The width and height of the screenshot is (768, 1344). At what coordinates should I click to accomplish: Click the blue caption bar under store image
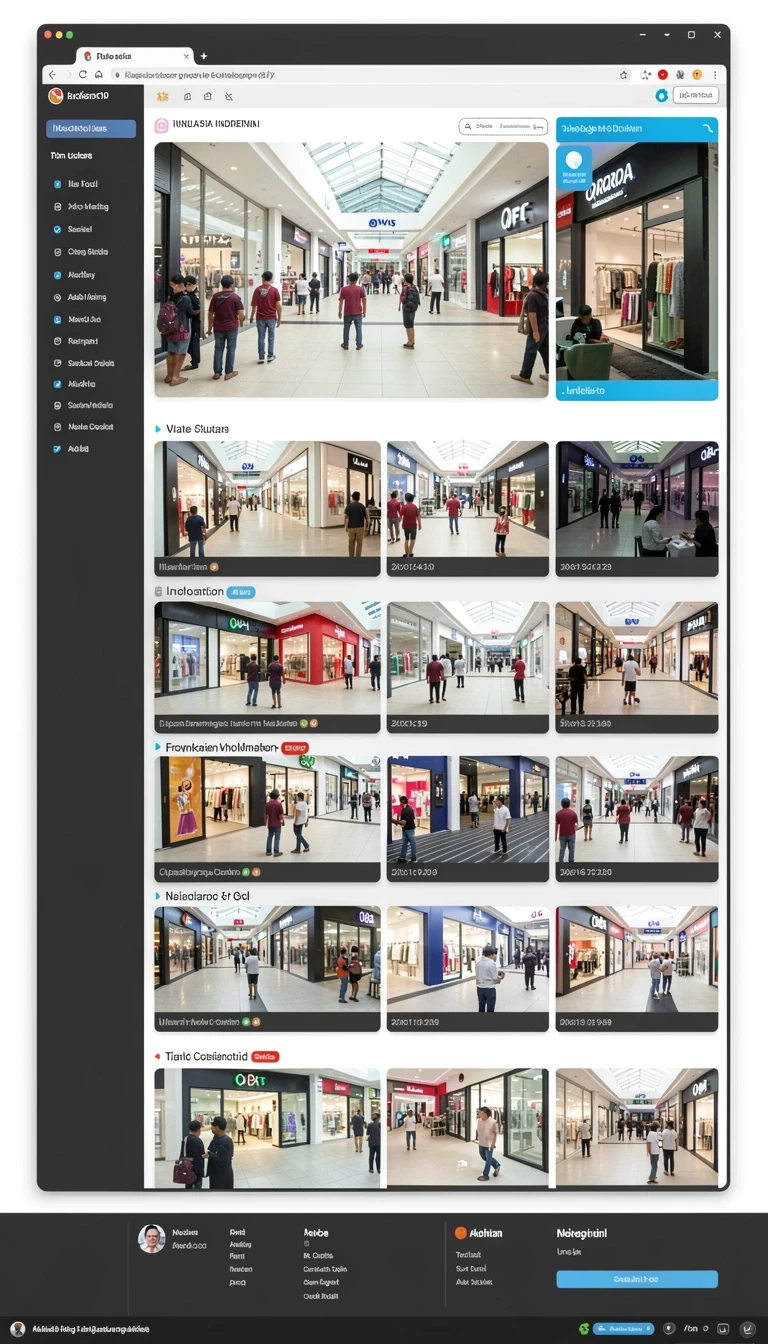(637, 390)
